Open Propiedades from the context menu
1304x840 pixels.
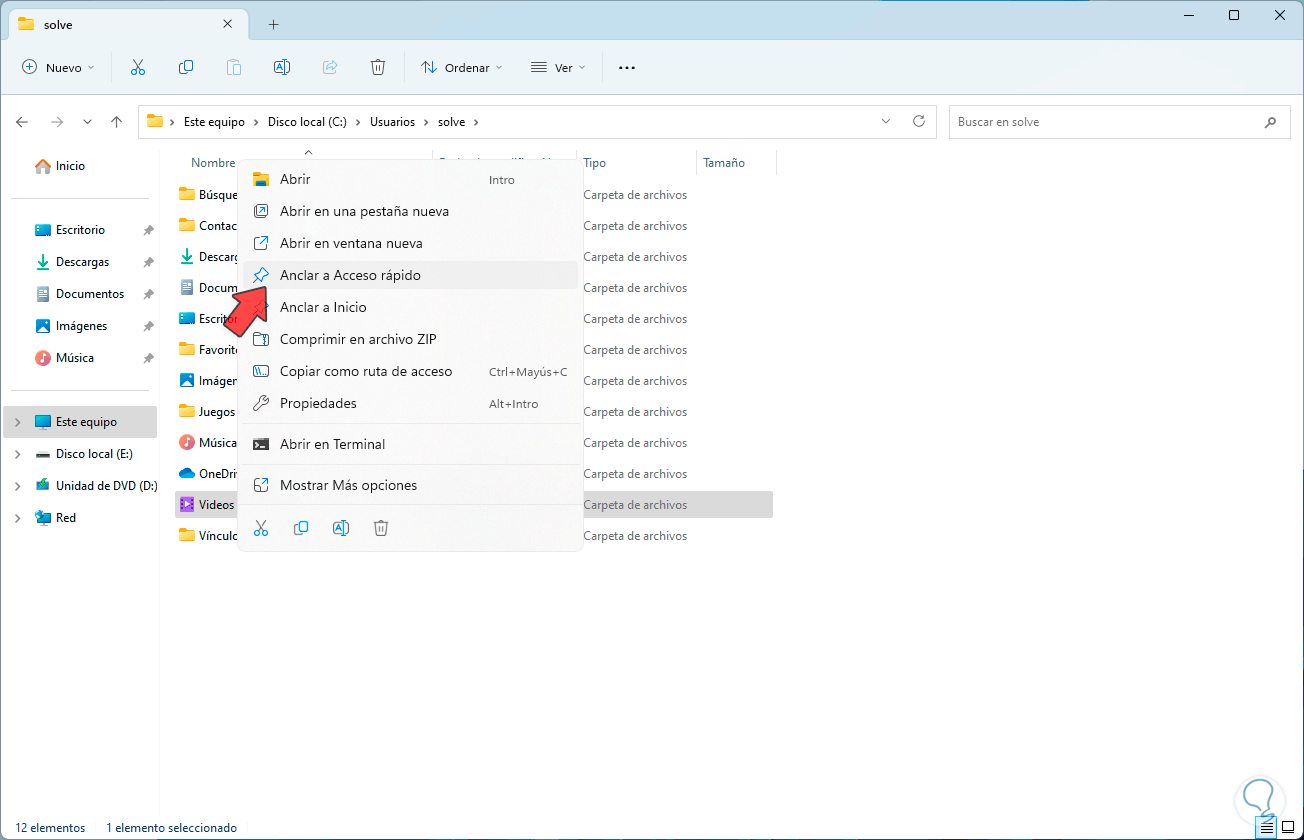pos(410,403)
